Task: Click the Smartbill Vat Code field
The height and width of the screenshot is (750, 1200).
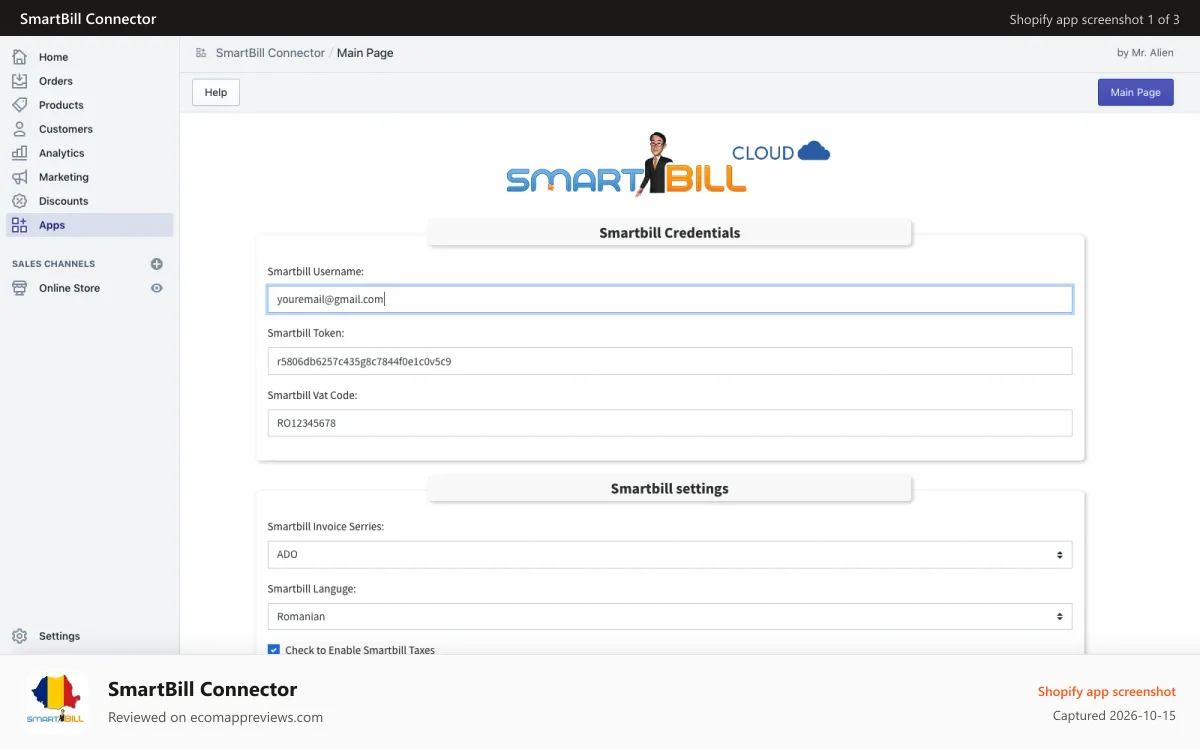Action: 670,423
